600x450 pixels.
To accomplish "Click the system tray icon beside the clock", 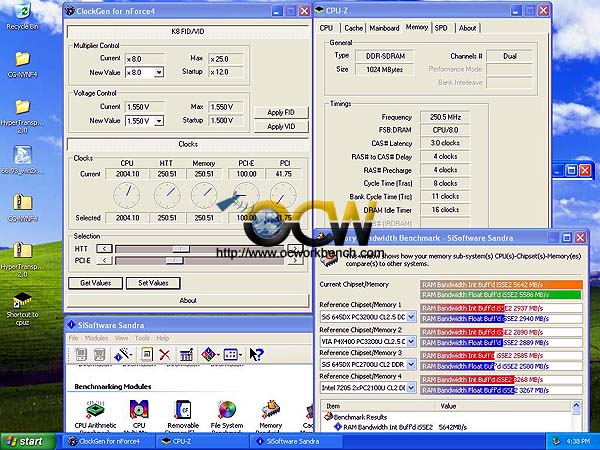I will [x=557, y=442].
